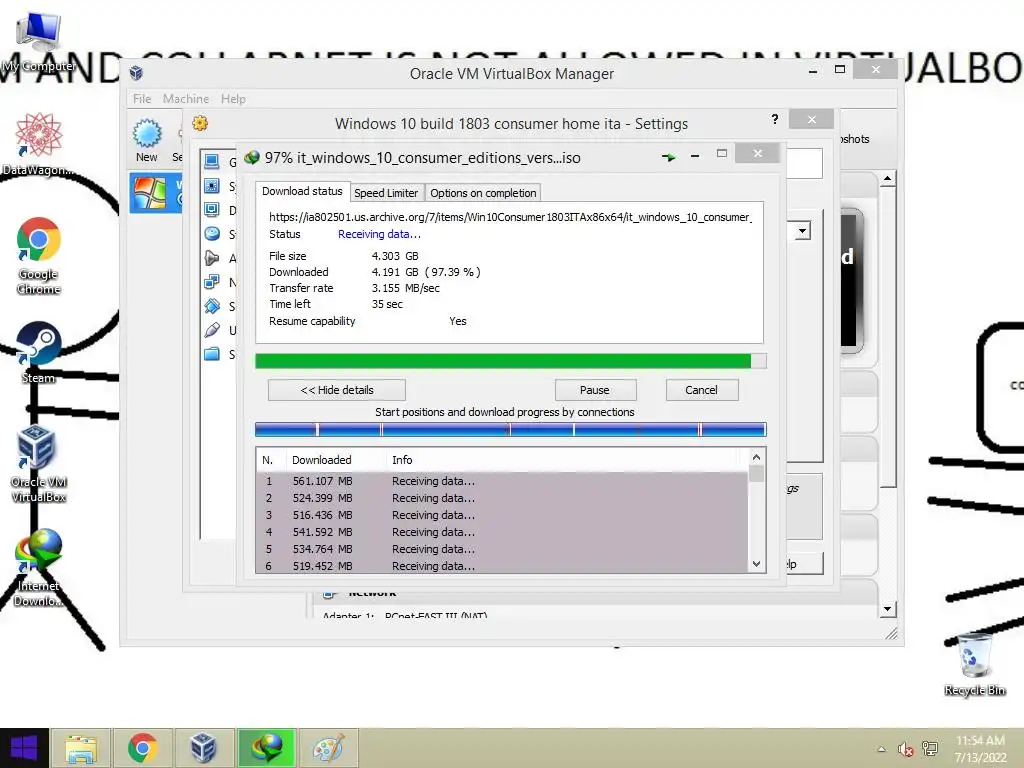Select connection row 2 with 524.399 MB
The width and height of the screenshot is (1024, 768).
click(502, 498)
